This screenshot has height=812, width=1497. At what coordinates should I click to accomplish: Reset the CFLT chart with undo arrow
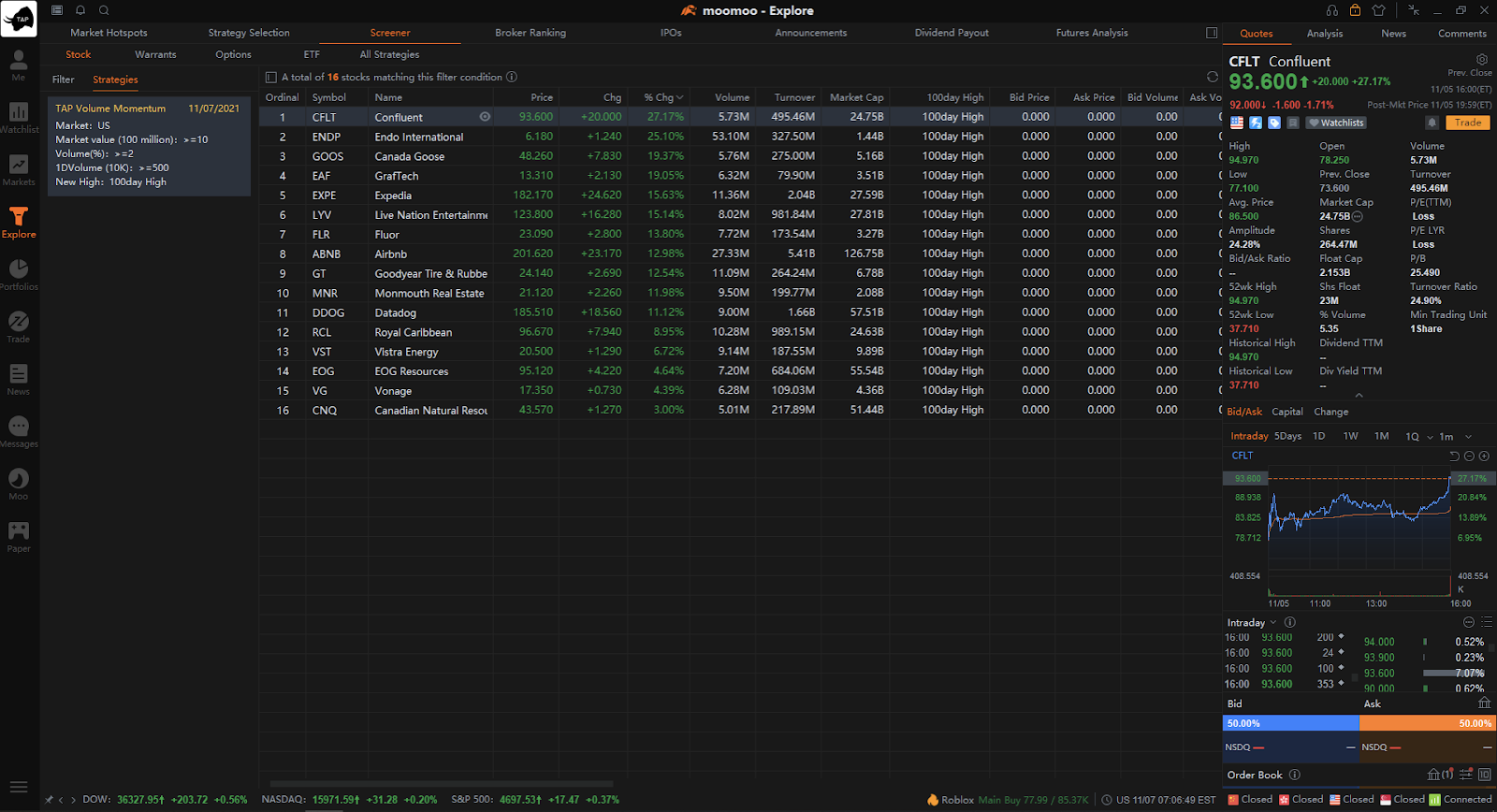click(1454, 456)
